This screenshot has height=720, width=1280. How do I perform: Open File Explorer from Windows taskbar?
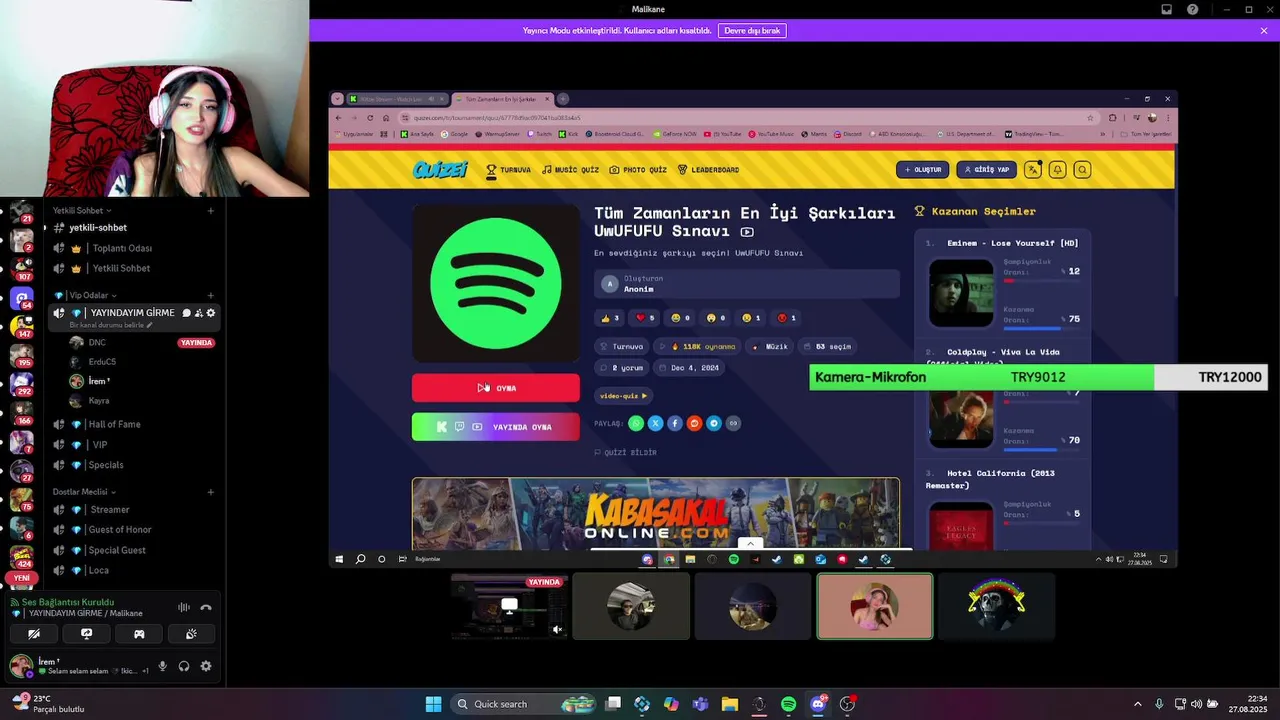[730, 704]
